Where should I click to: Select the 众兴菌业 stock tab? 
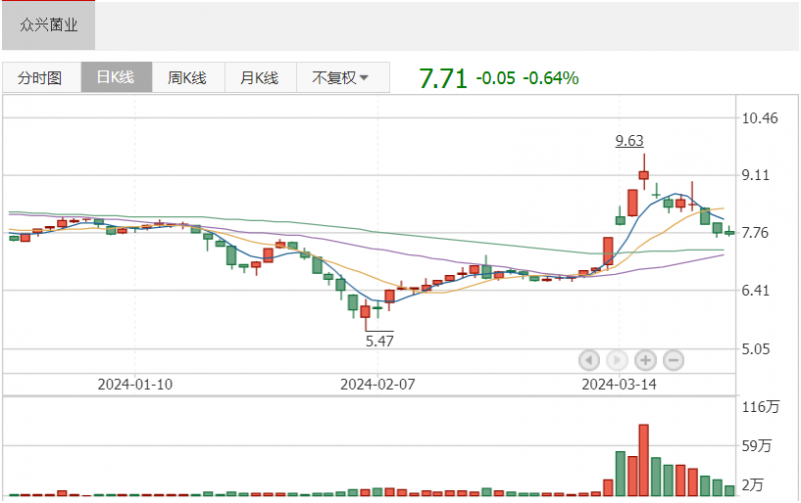(49, 25)
